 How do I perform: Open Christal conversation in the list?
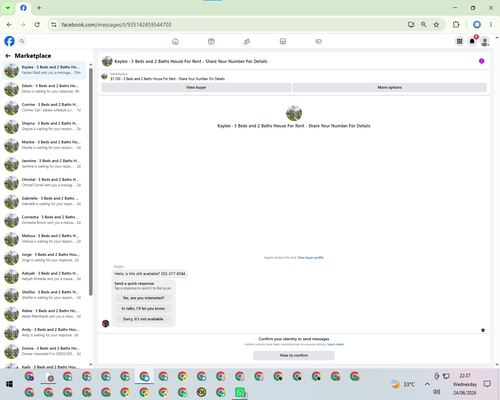pos(44,182)
